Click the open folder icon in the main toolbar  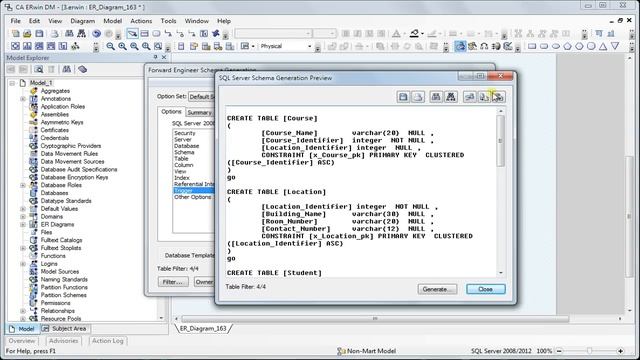coord(27,33)
